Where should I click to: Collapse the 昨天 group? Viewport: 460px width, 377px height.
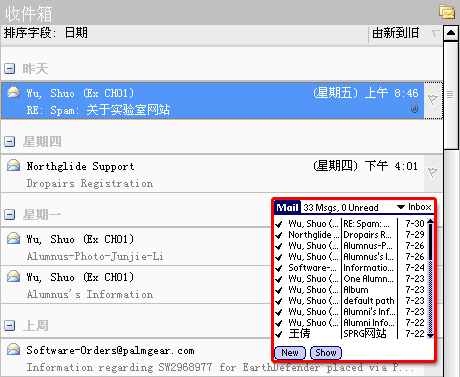coord(9,69)
